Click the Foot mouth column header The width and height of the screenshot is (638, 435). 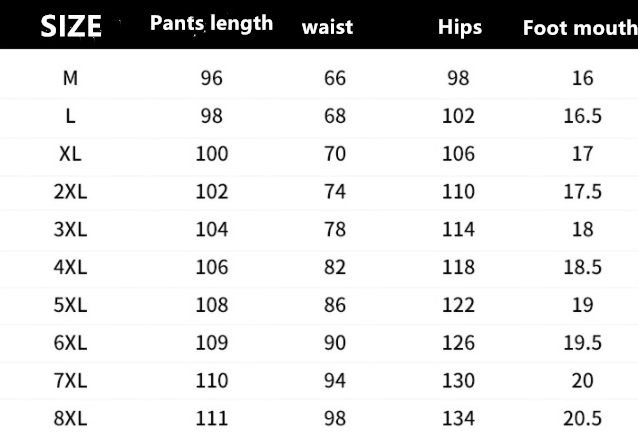coord(579,28)
